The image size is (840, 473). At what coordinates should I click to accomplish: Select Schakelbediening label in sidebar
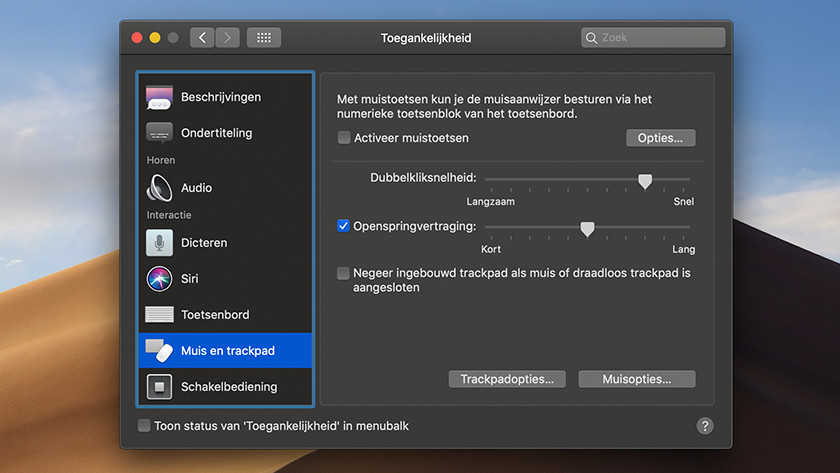click(229, 387)
